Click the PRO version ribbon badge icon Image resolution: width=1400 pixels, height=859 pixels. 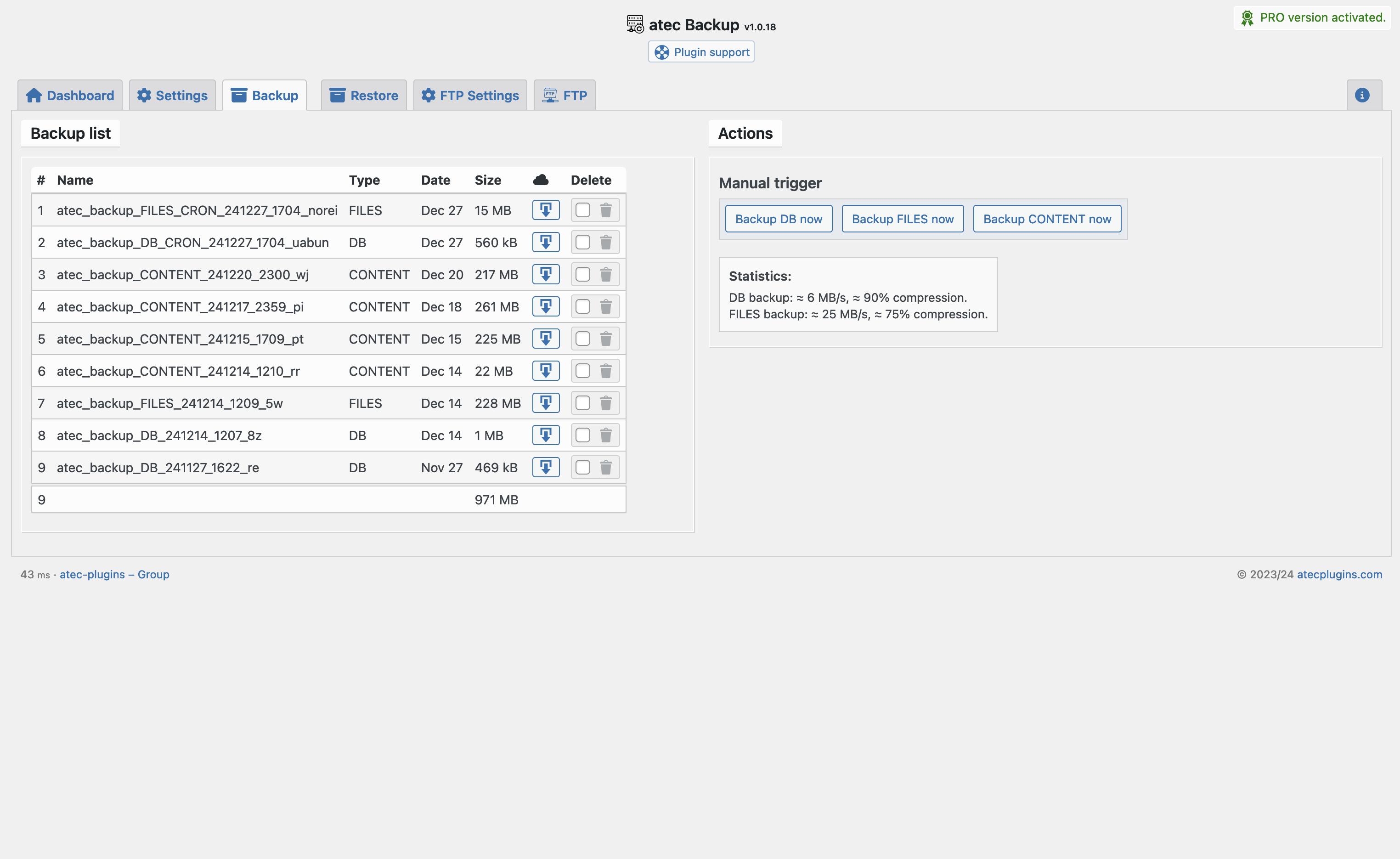1247,17
